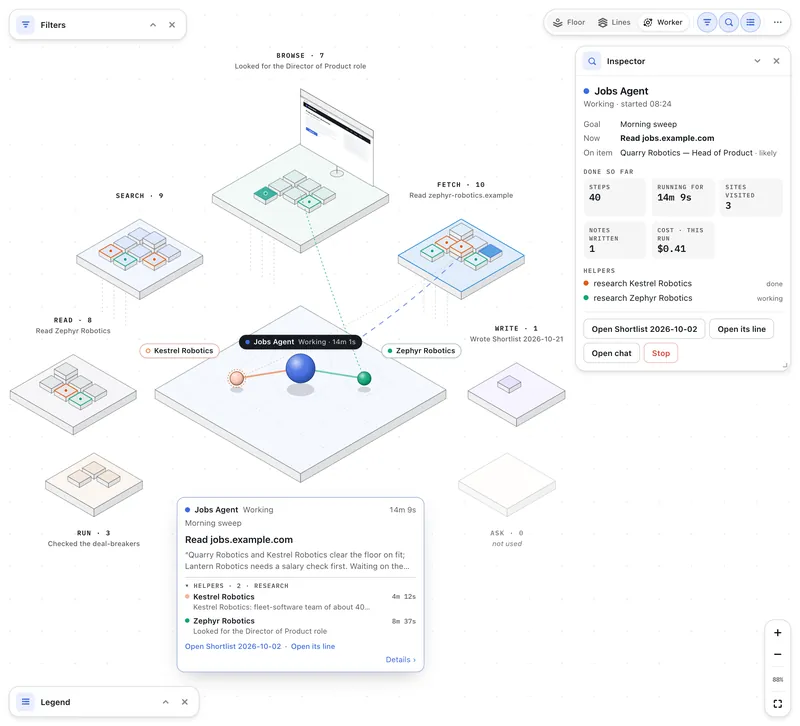This screenshot has height=726, width=800.
Task: Select the Worker view tab
Action: 663,22
